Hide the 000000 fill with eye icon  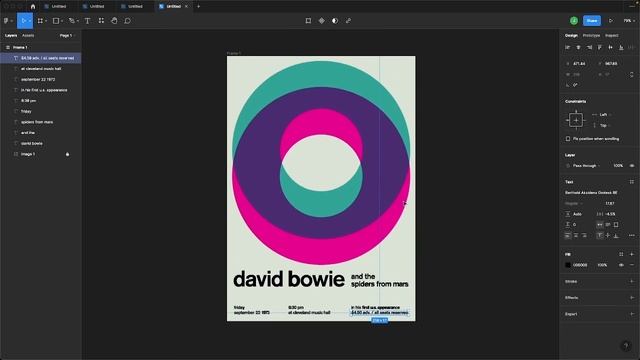621,265
